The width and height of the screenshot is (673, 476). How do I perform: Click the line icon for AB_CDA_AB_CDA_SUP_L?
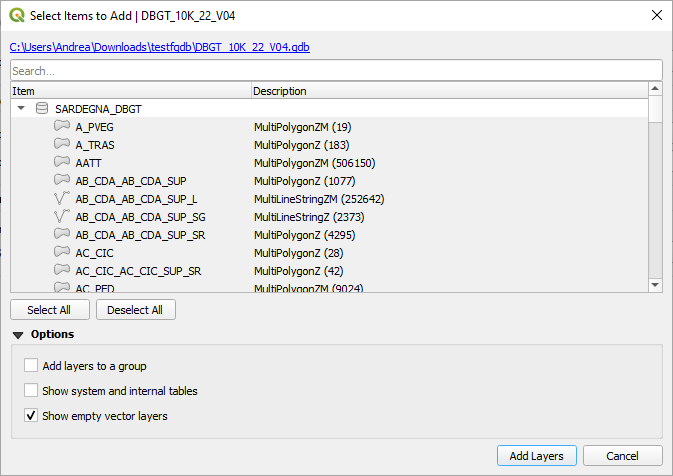pyautogui.click(x=62, y=198)
